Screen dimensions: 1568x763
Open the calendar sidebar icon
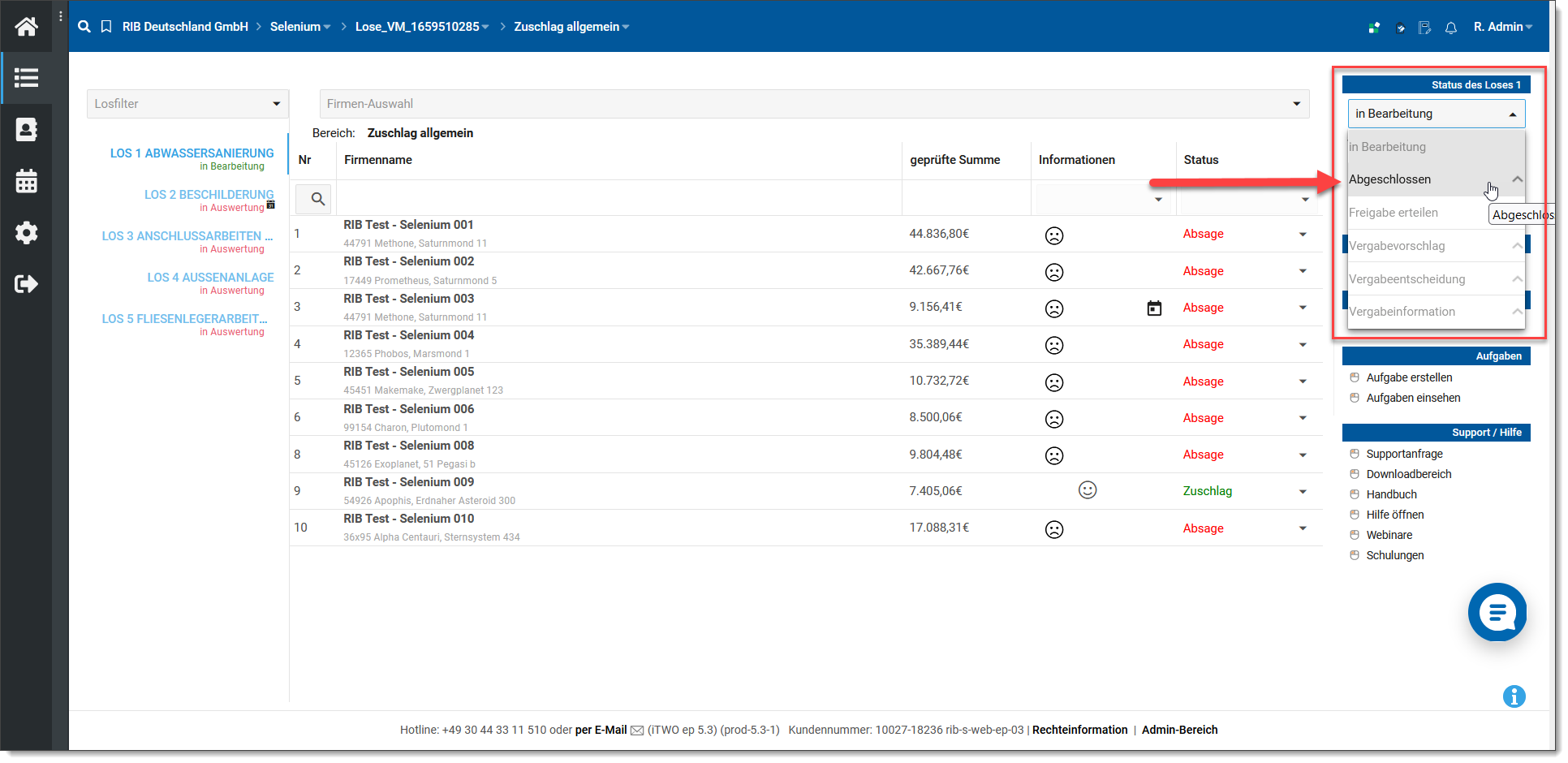pyautogui.click(x=26, y=181)
